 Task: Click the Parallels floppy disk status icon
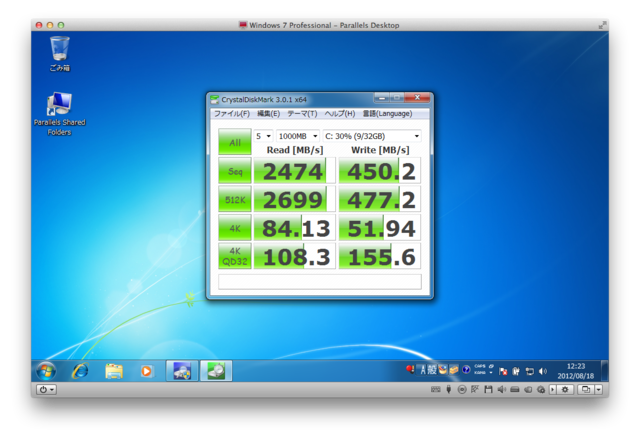click(488, 390)
